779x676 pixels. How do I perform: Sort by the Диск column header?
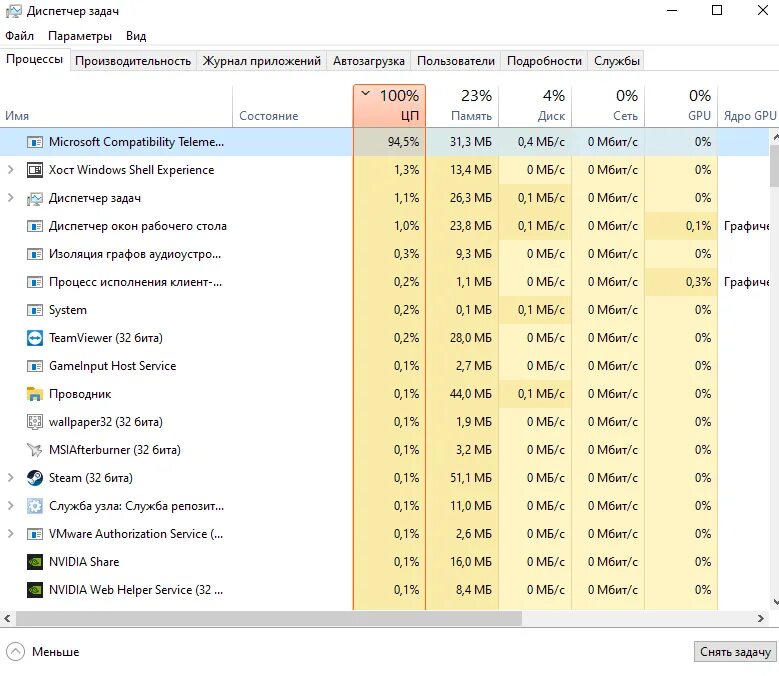point(535,105)
